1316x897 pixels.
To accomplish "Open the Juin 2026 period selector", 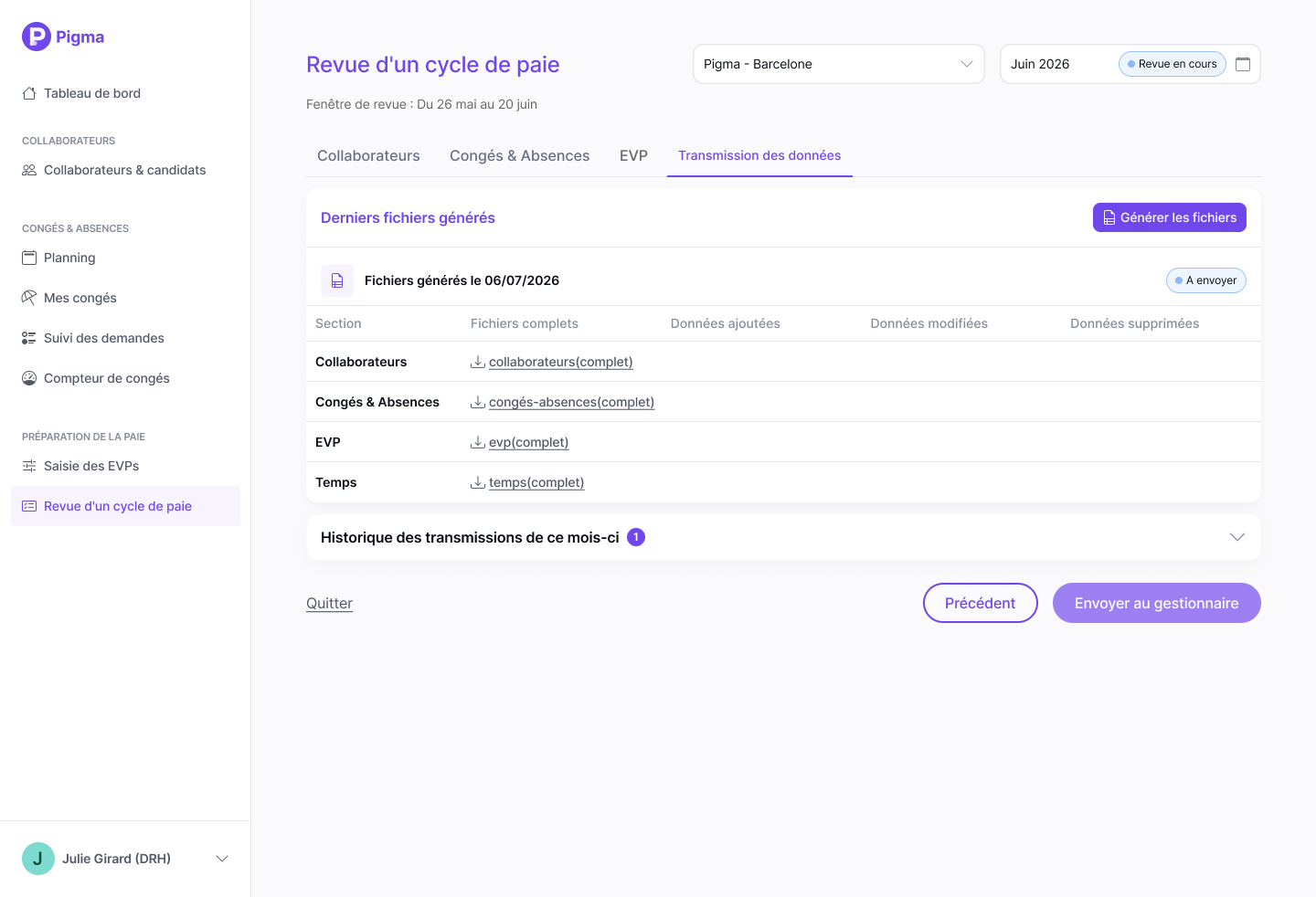I will (1130, 64).
